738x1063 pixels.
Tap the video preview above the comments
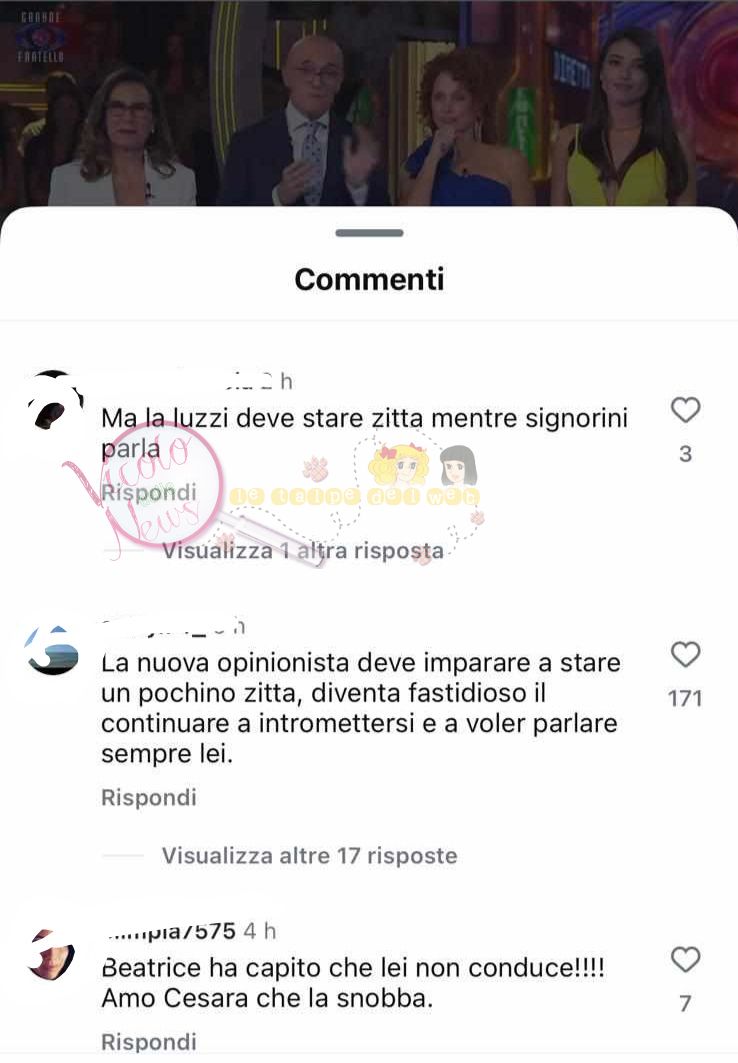click(369, 103)
